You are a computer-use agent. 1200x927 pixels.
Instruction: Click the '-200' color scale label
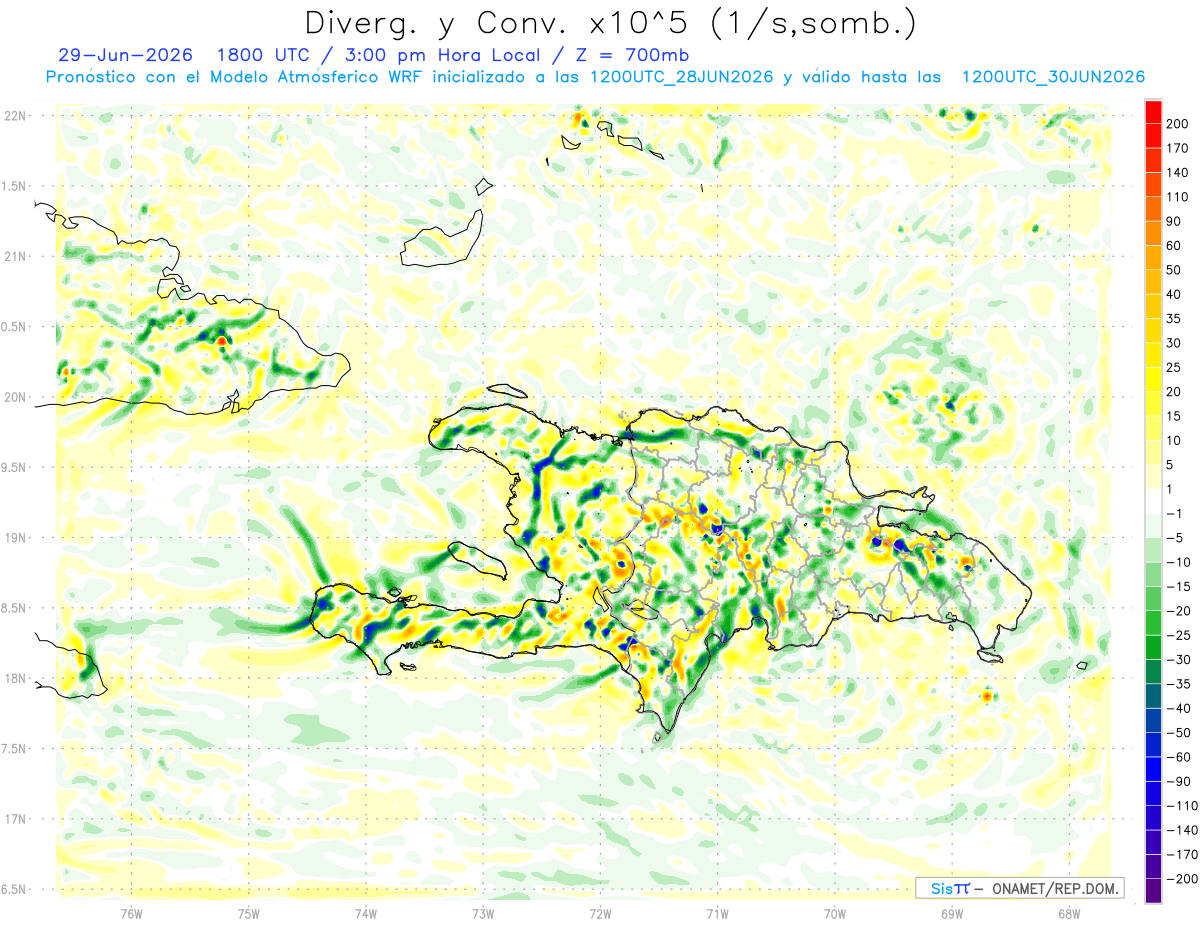coord(1182,879)
